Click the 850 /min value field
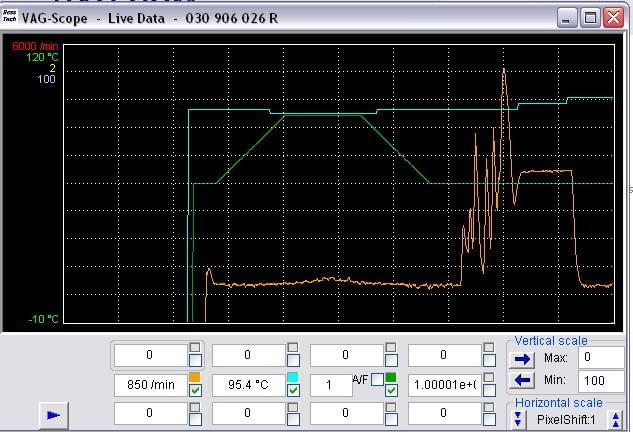Viewport: 633px width, 432px height. pos(151,385)
